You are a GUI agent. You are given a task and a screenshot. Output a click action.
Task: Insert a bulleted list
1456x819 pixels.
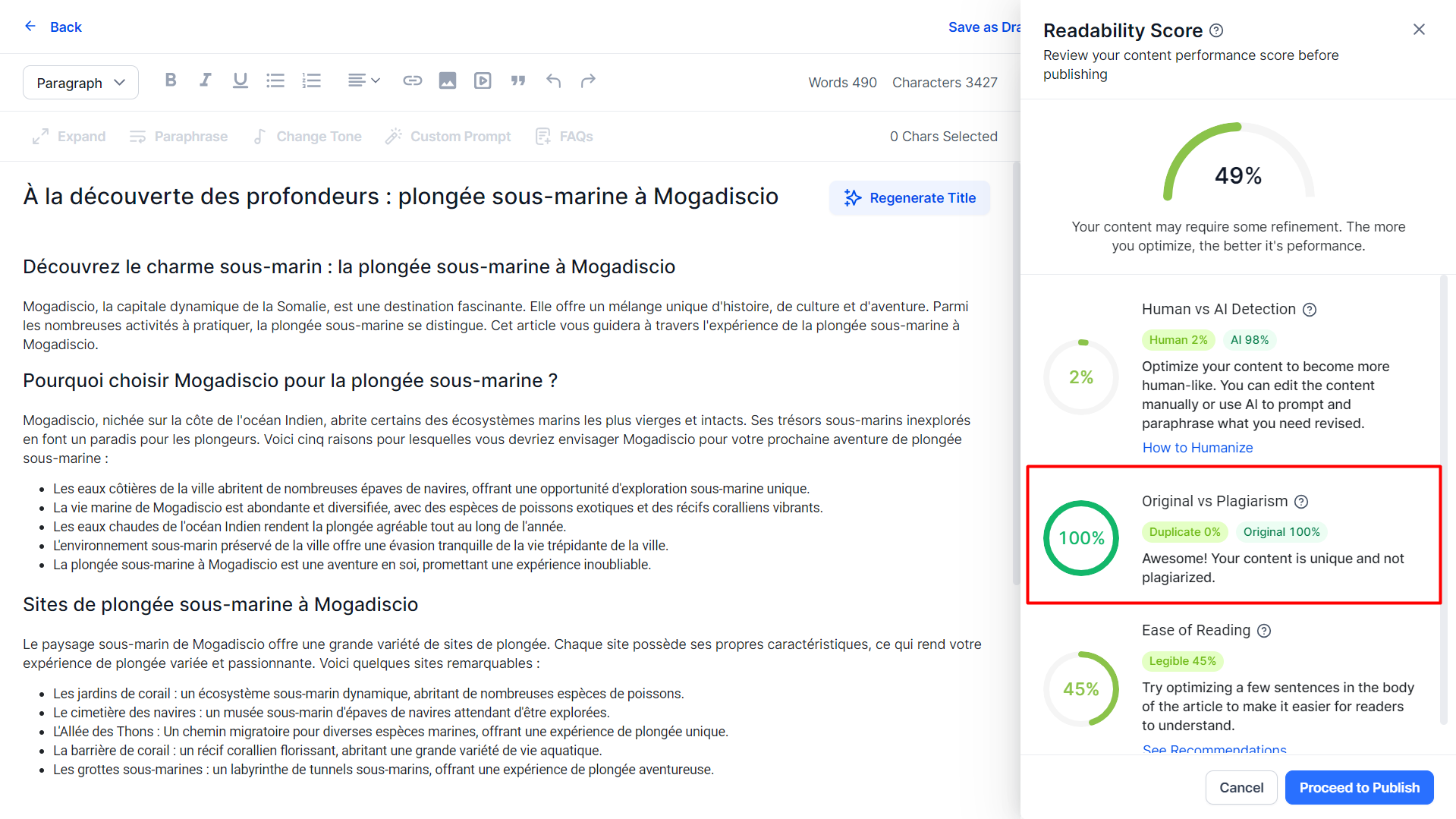pos(275,80)
